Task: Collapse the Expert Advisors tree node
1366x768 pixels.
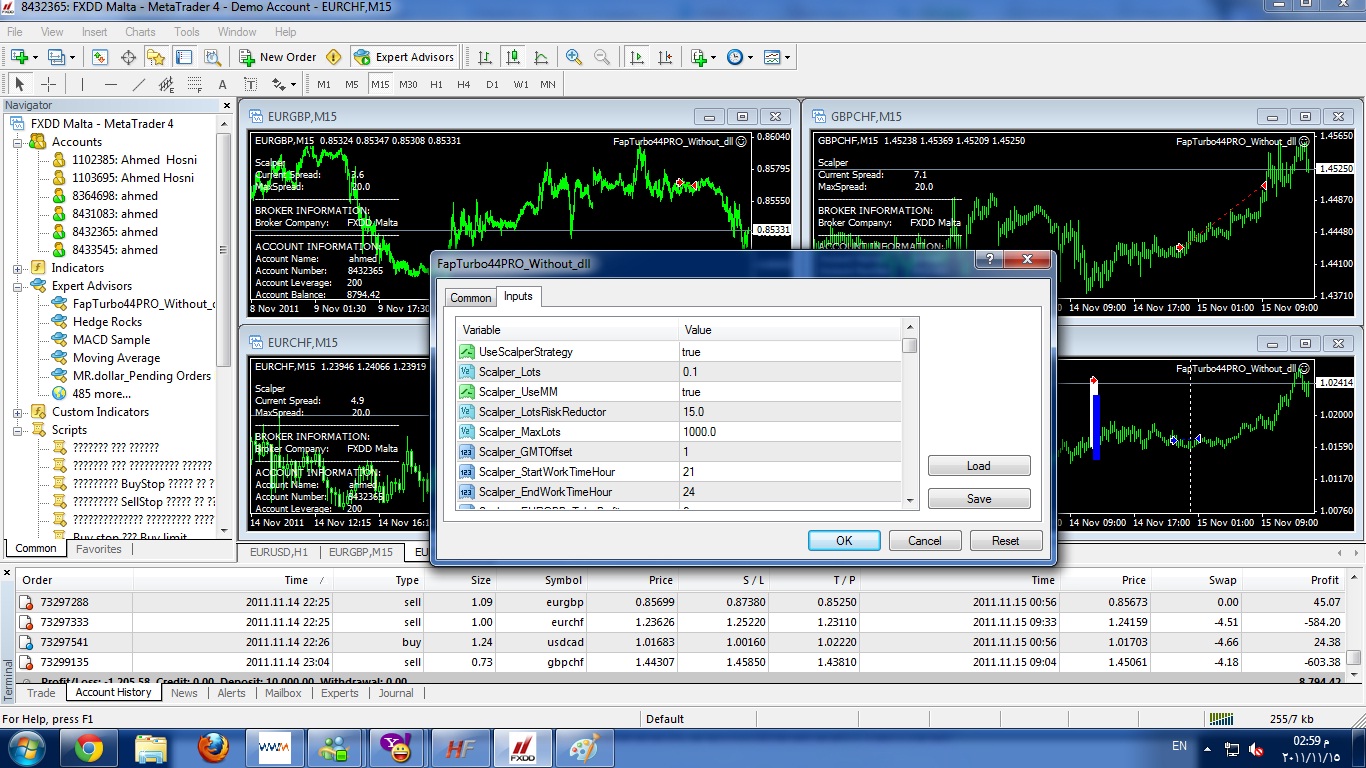Action: (17, 286)
